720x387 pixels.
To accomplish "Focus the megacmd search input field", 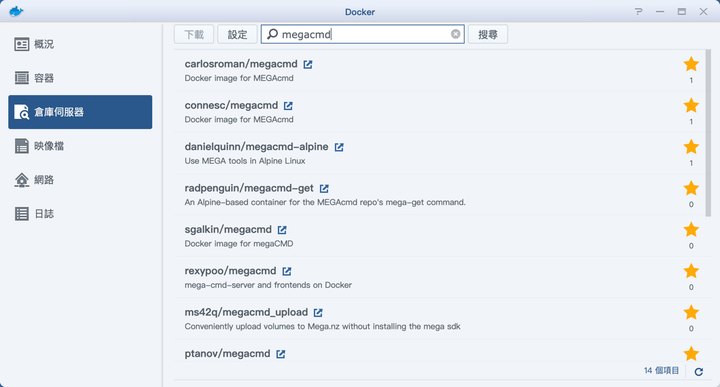I will coord(363,34).
